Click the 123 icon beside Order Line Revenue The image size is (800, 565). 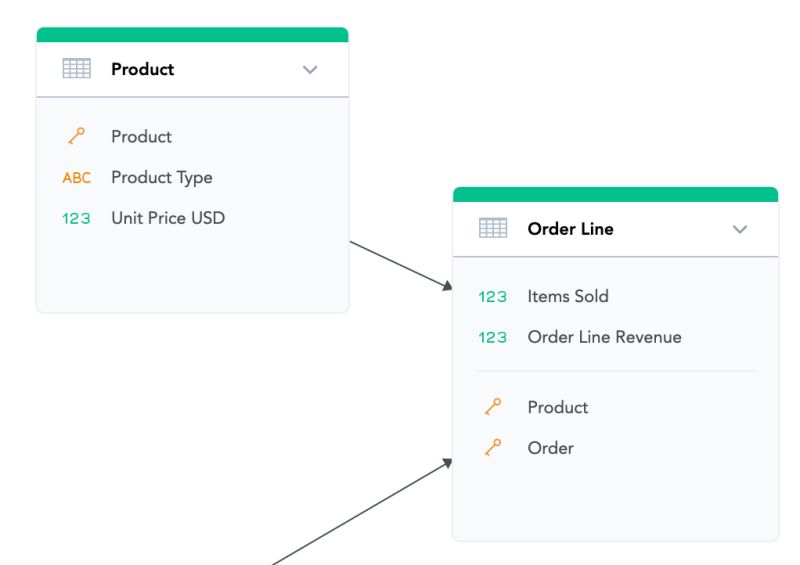(x=493, y=338)
